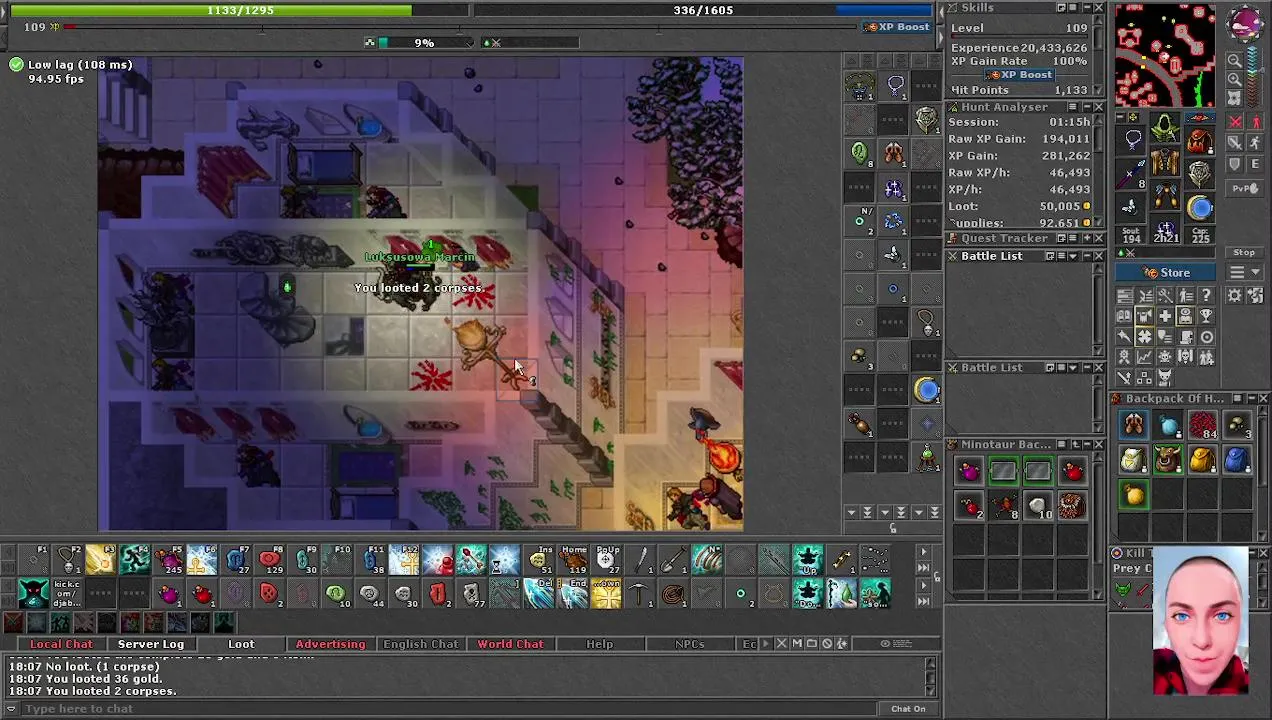
Task: Zoom in the minimap
Action: 1235,79
